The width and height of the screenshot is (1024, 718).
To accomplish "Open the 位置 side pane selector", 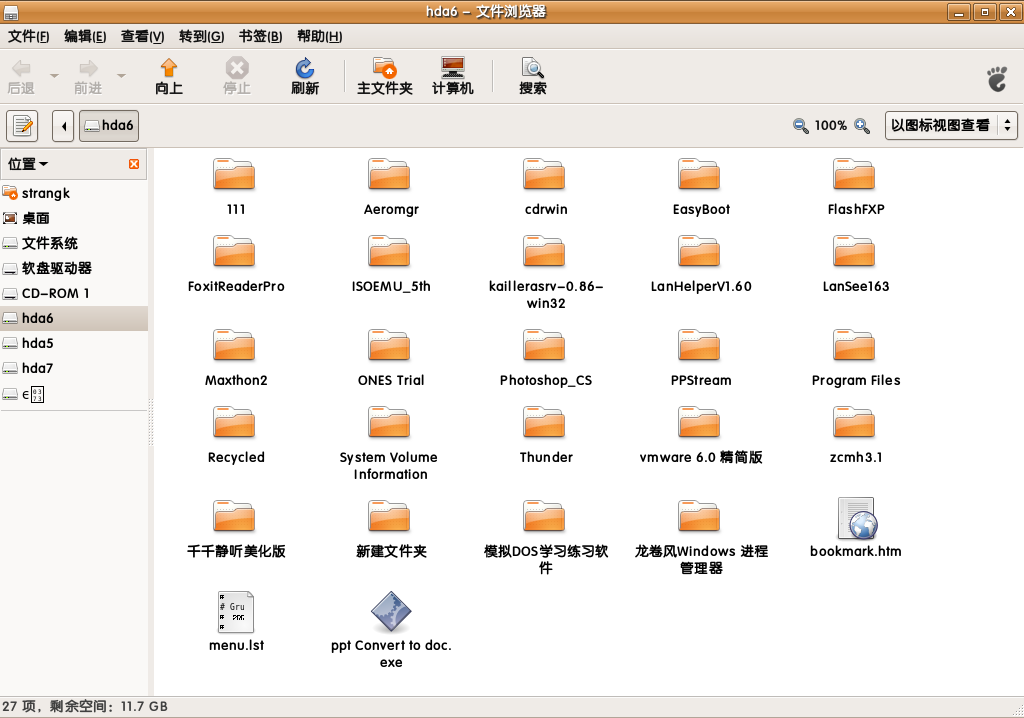I will click(27, 164).
